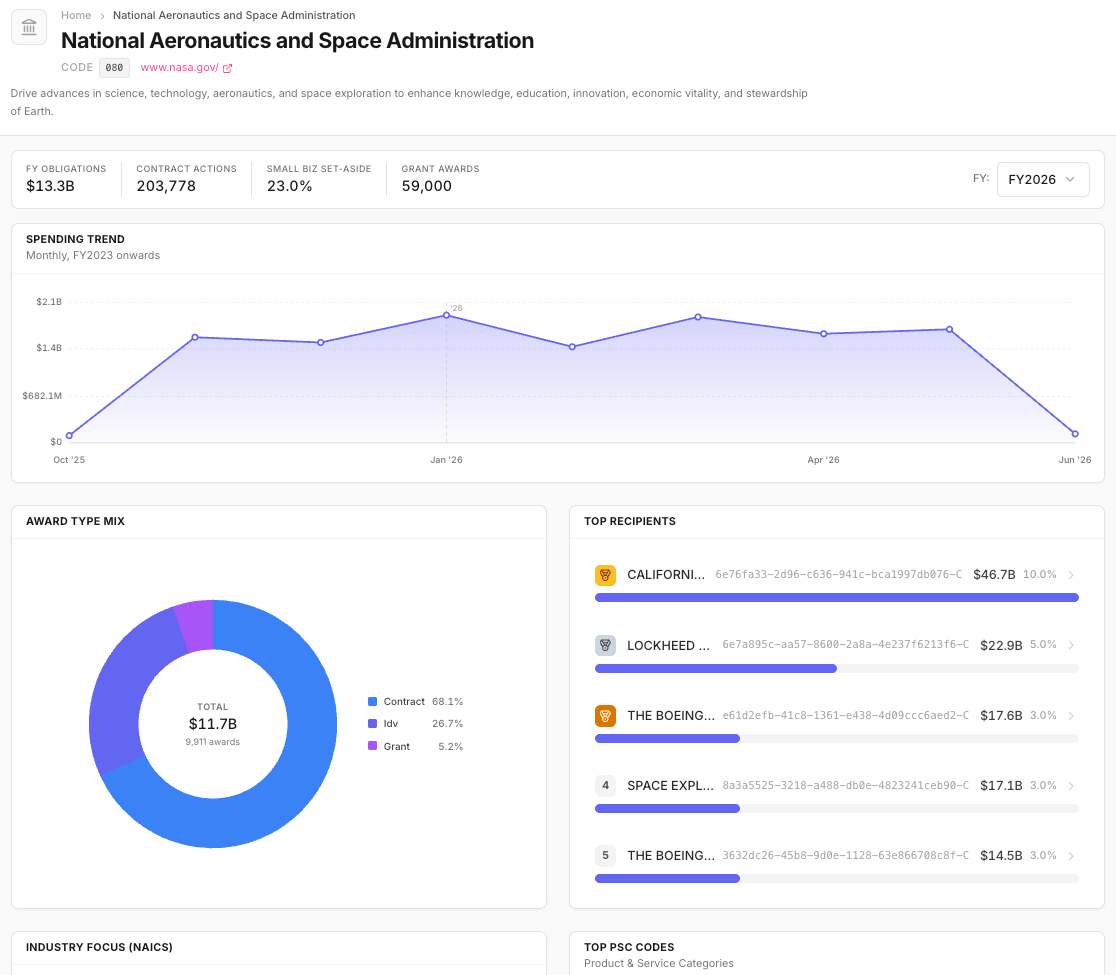Click the Apr '26 data point on trend chart
The width and height of the screenshot is (1116, 975).
click(x=823, y=334)
